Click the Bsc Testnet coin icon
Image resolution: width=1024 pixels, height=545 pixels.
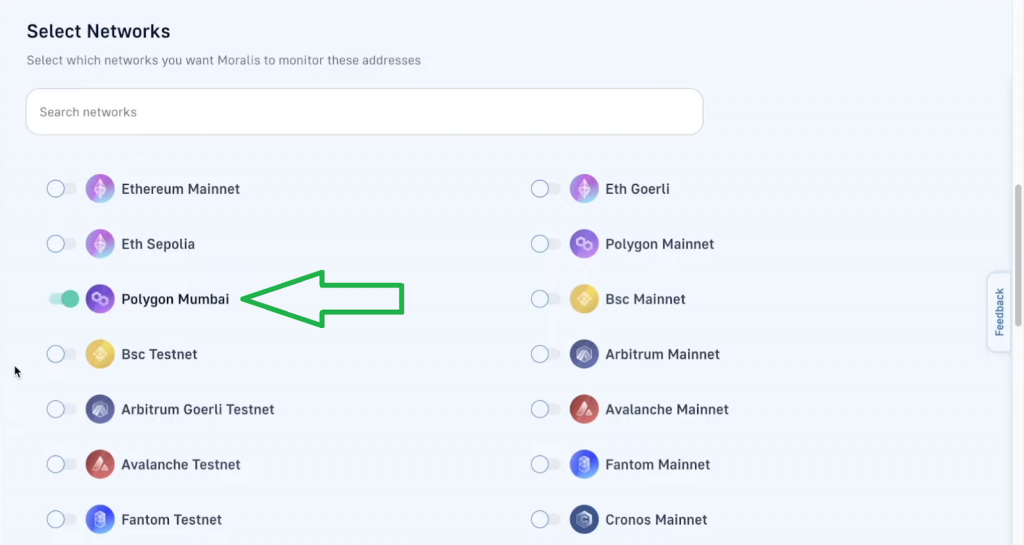(100, 354)
